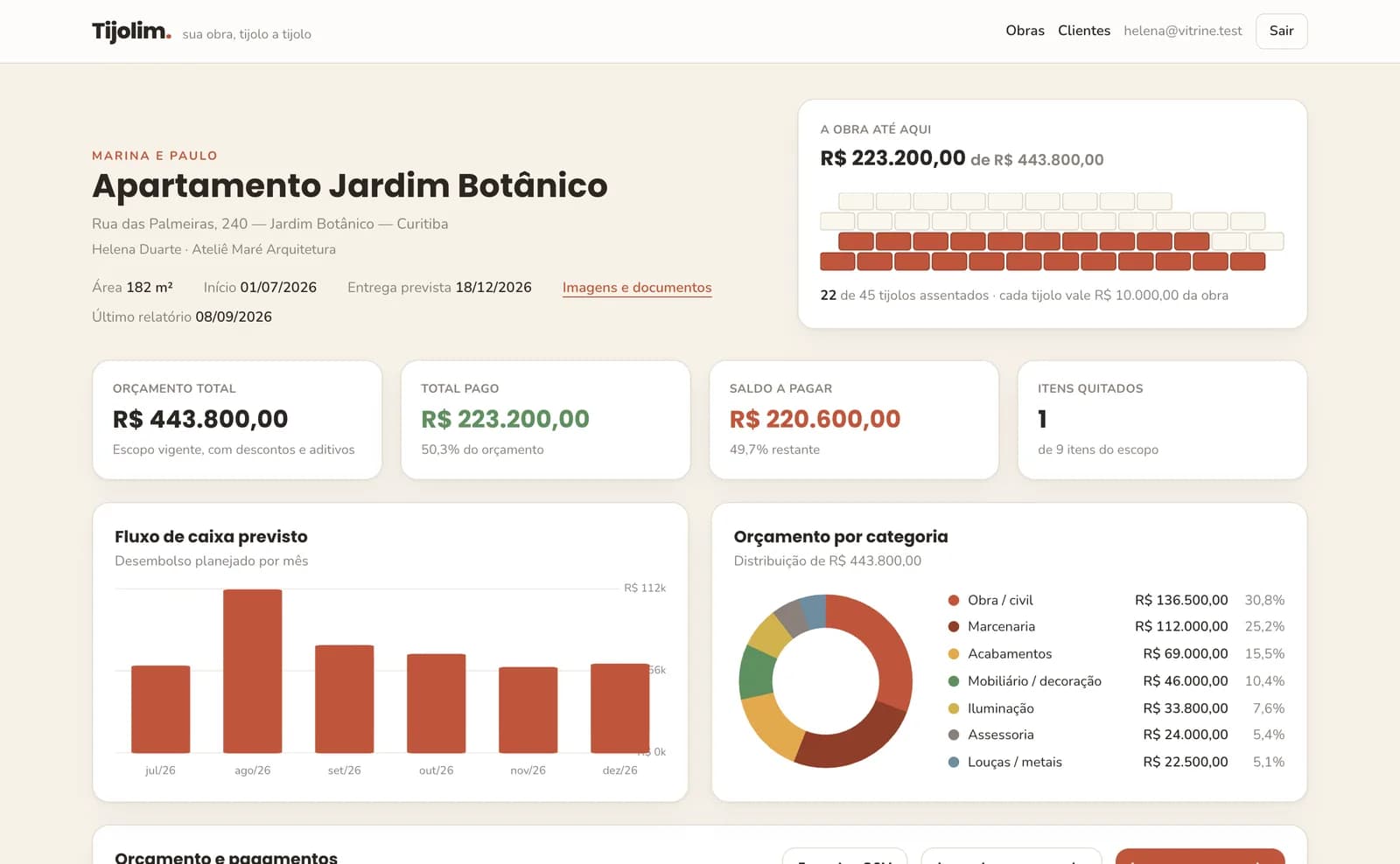Screen dimensions: 1400x864
Task: Click the Obra / civil legend label
Action: pyautogui.click(x=1000, y=600)
